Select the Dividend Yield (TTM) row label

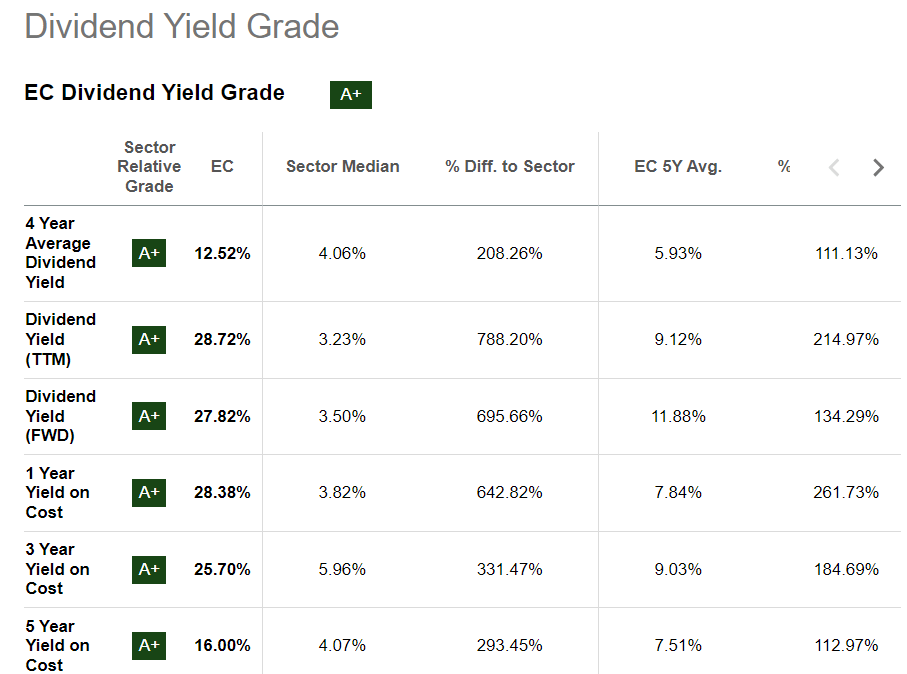[x=60, y=339]
